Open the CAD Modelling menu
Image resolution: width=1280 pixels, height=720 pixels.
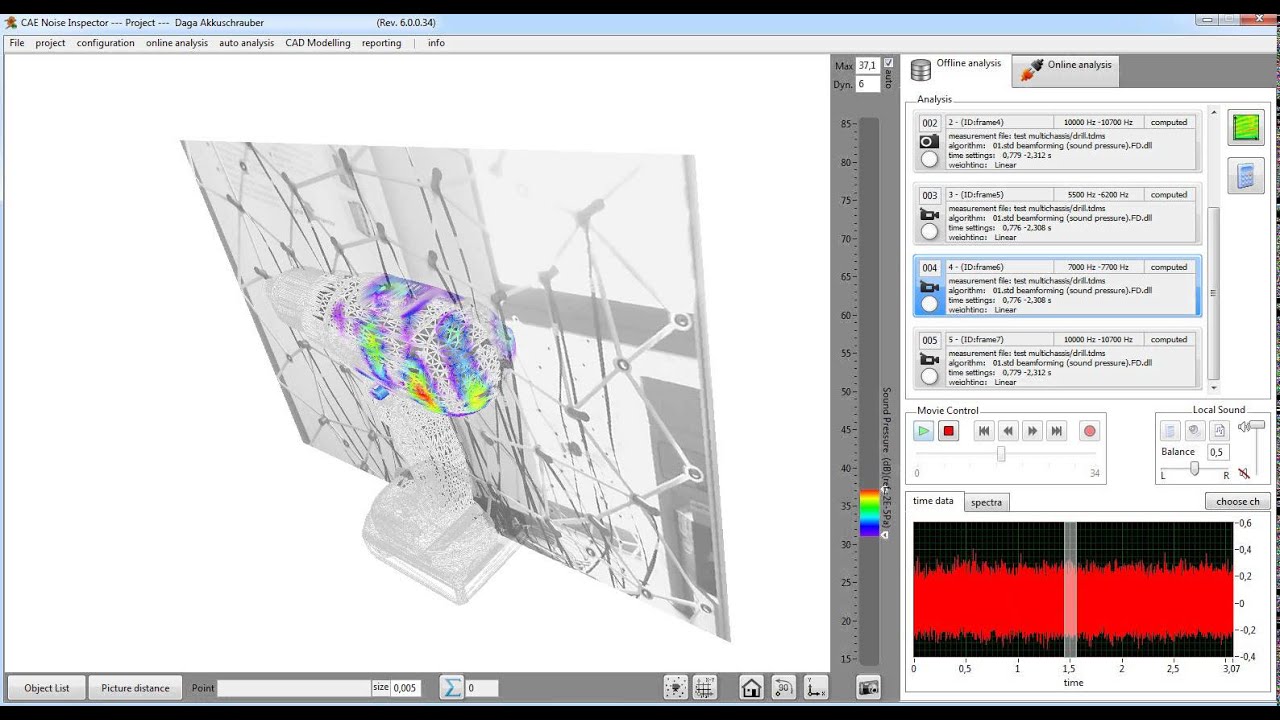click(x=318, y=43)
